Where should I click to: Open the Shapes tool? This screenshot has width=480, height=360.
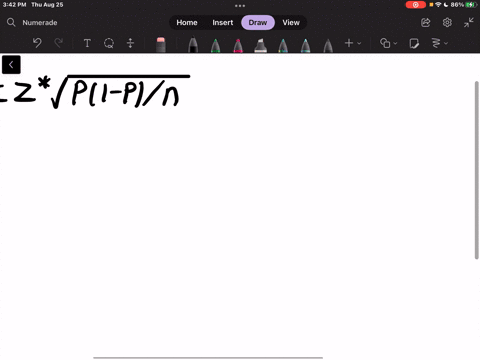click(x=385, y=43)
